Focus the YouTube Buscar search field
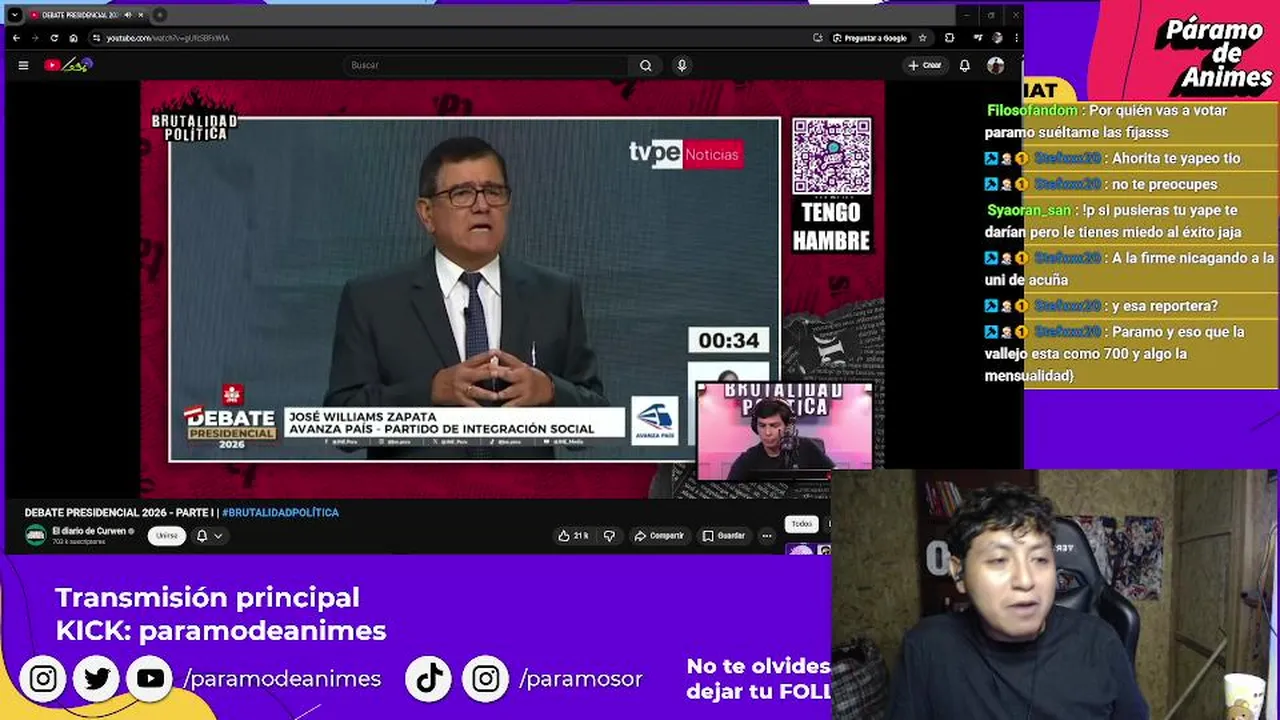1280x720 pixels. tap(488, 65)
